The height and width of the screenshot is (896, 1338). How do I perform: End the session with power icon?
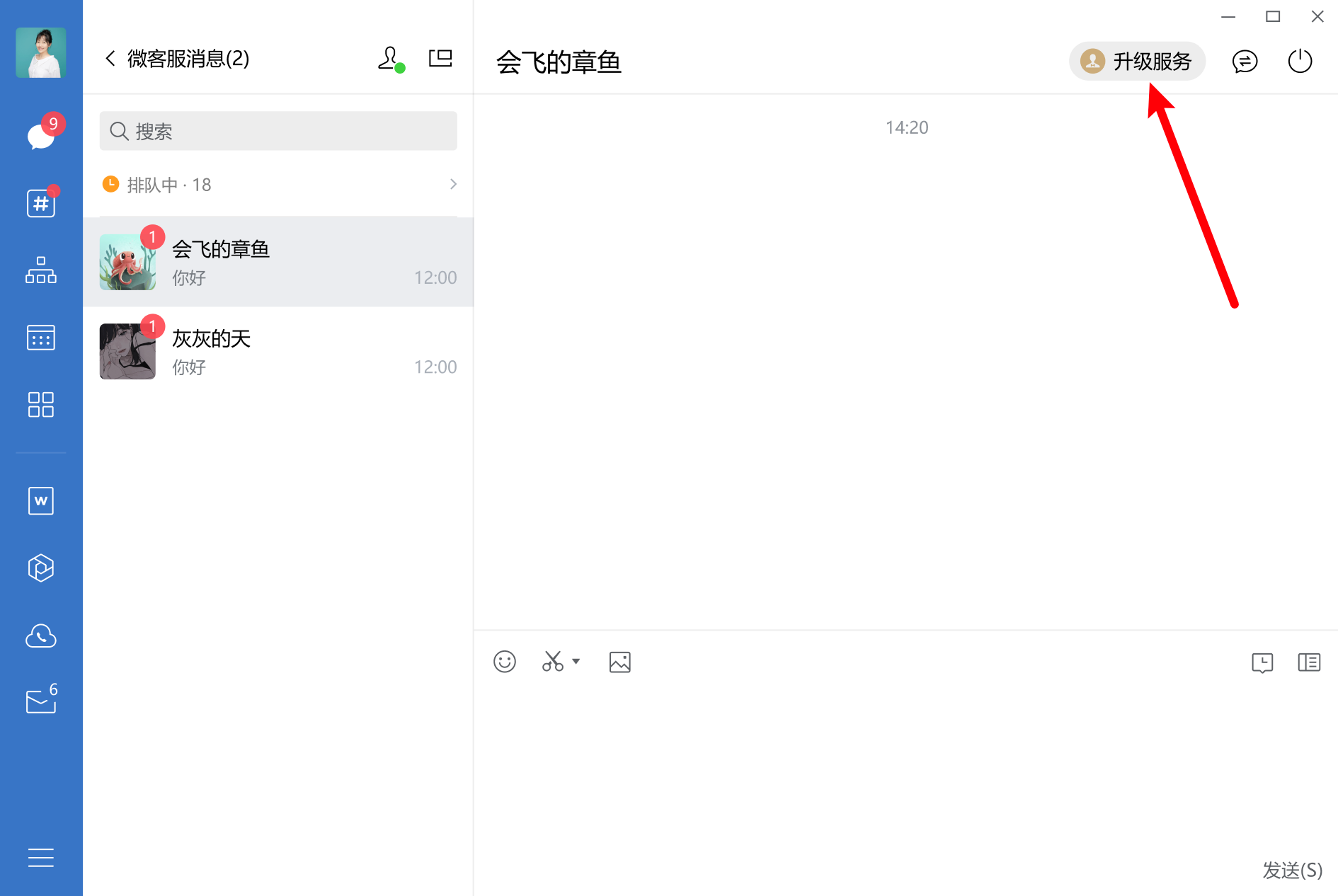[x=1300, y=62]
